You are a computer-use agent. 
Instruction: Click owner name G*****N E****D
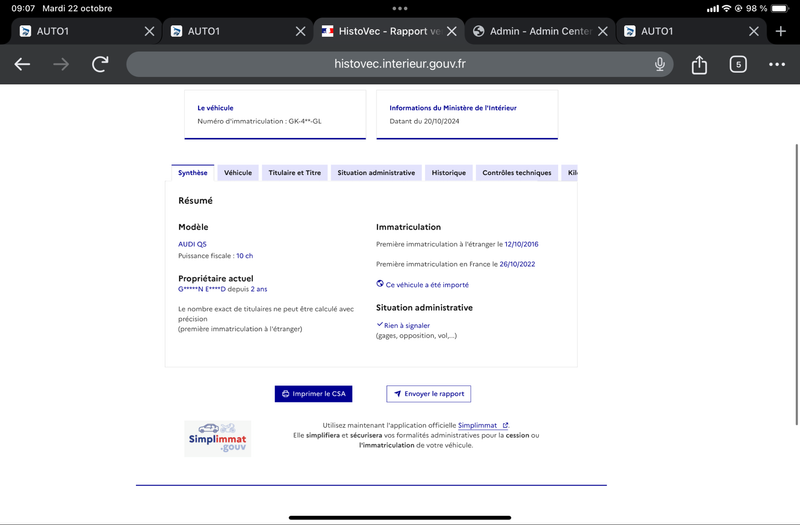point(202,289)
